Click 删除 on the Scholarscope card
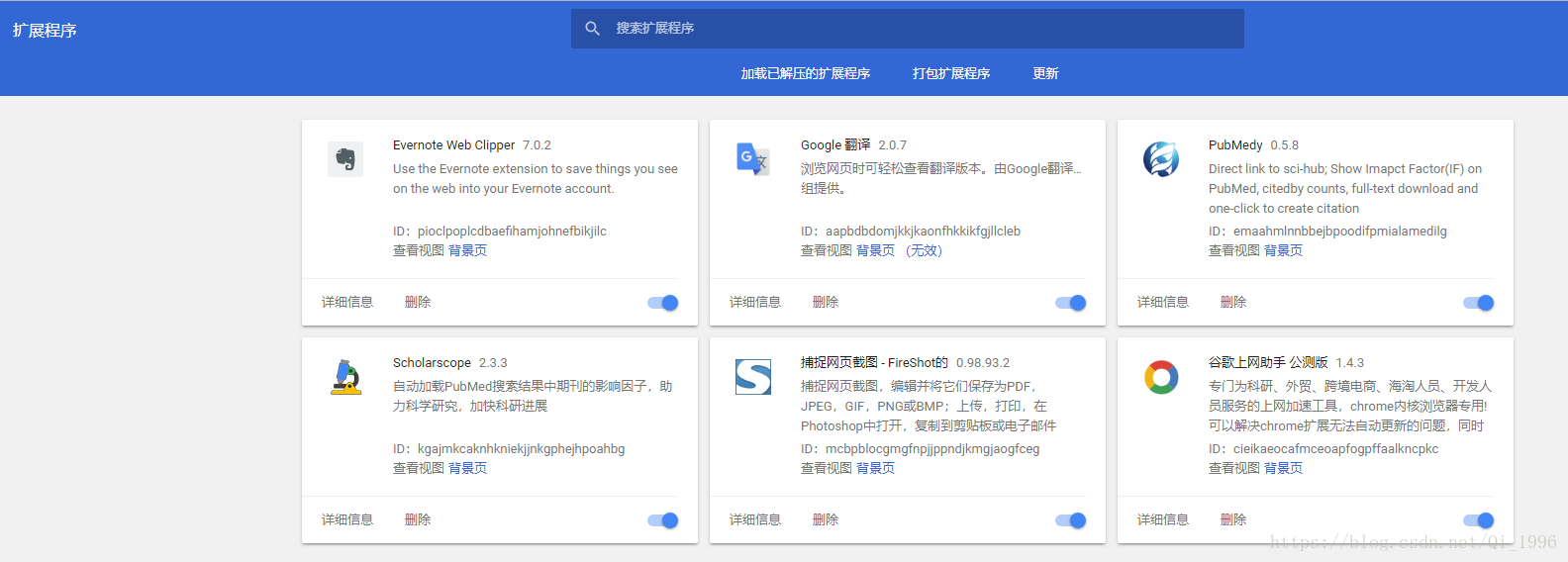The image size is (1568, 562). tap(418, 519)
